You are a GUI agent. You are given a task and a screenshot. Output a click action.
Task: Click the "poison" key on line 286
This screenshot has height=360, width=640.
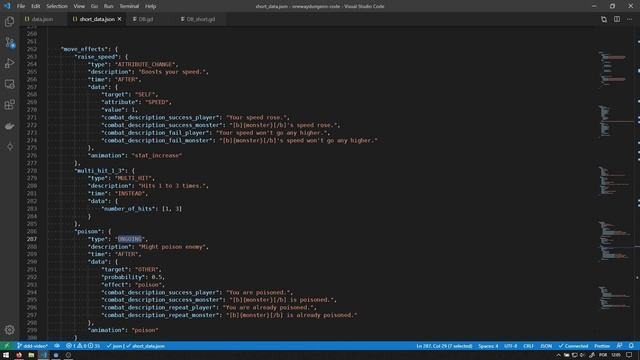pyautogui.click(x=88, y=231)
